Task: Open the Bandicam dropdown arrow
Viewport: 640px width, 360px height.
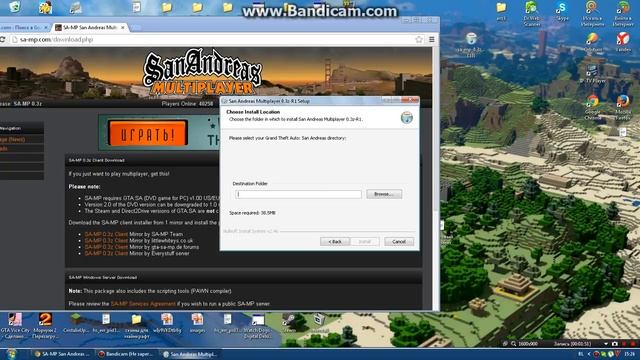Action: tap(606, 344)
